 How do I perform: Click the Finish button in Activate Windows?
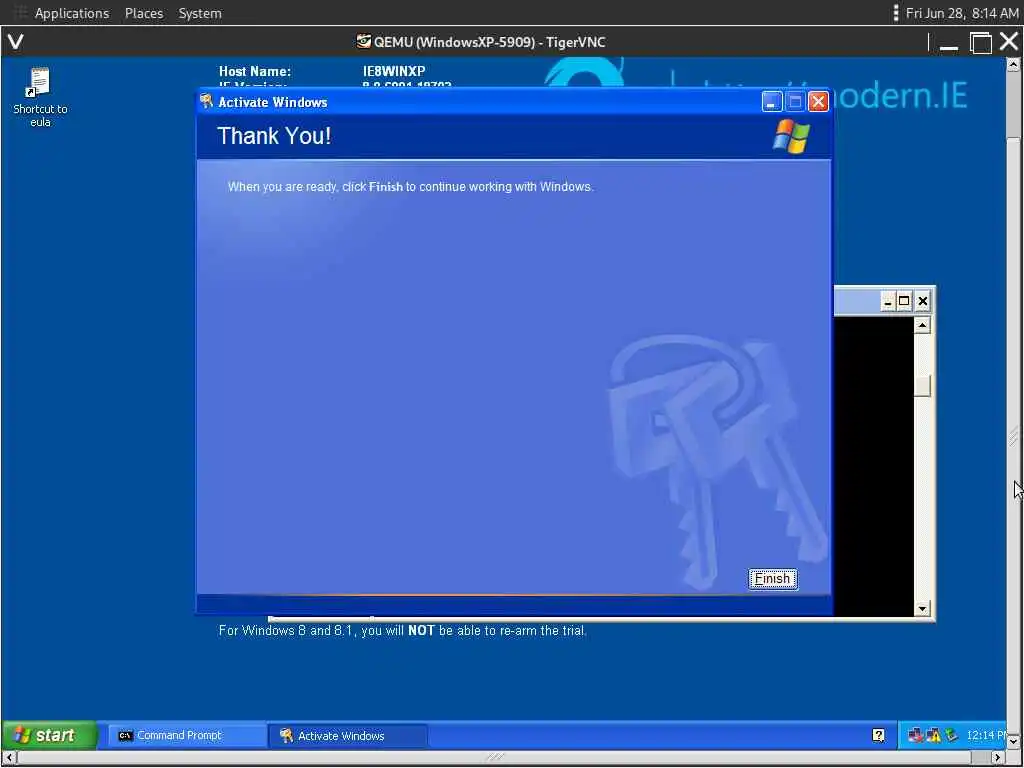click(773, 579)
